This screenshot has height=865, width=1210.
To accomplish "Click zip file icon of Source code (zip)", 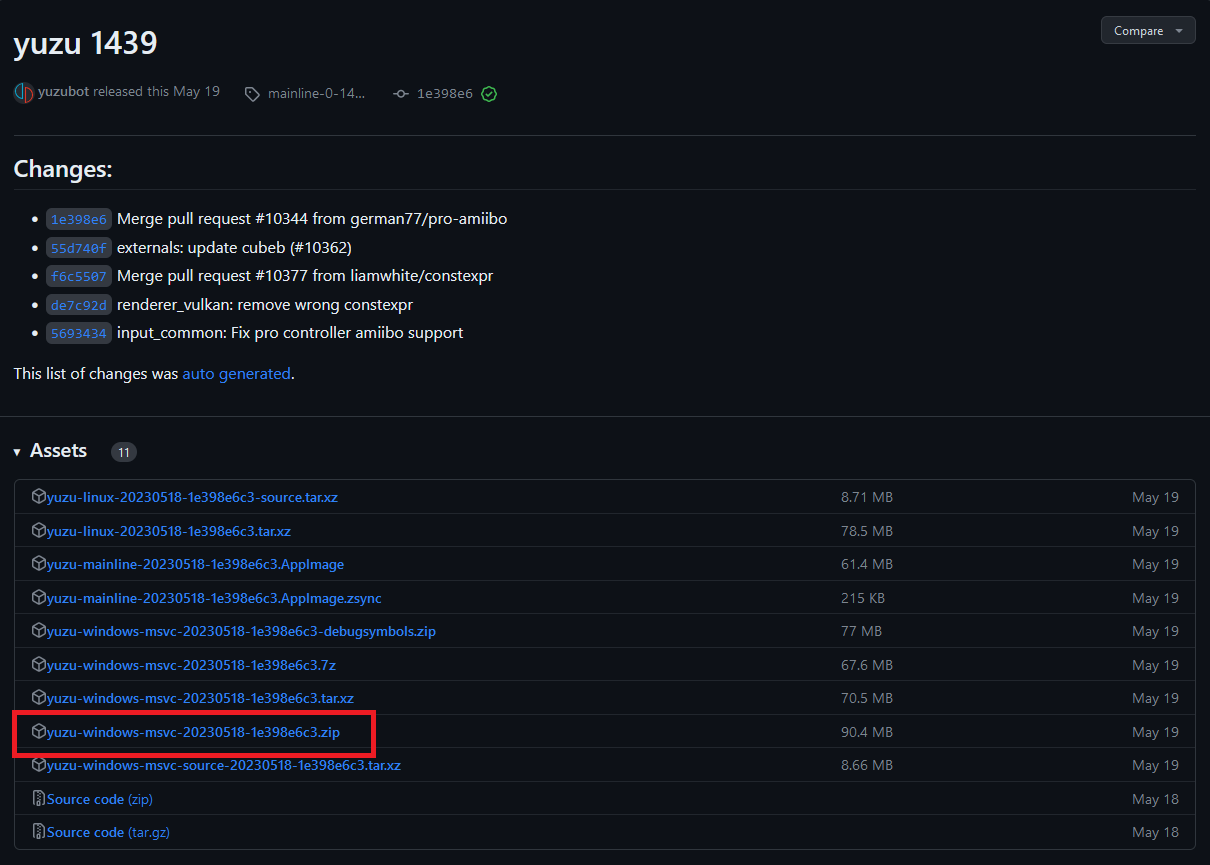I will [x=39, y=799].
